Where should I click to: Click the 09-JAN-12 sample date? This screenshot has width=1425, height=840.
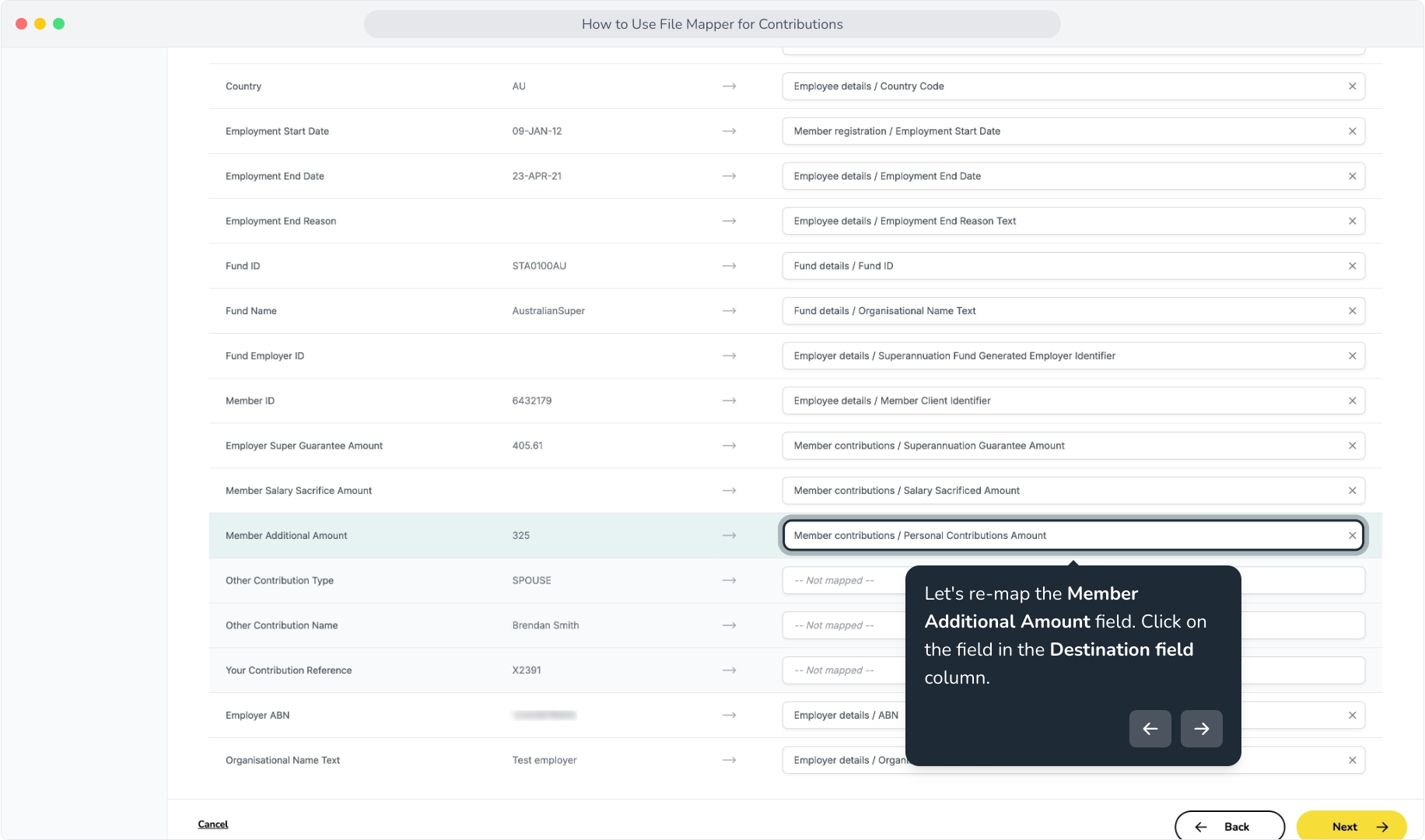tap(537, 131)
